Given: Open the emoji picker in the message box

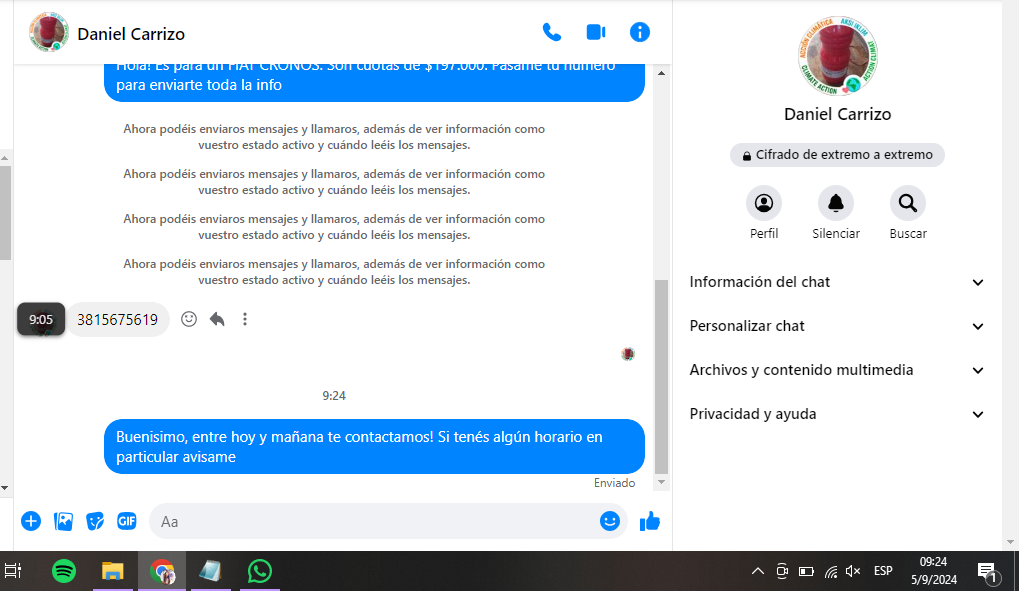Looking at the screenshot, I should [609, 521].
